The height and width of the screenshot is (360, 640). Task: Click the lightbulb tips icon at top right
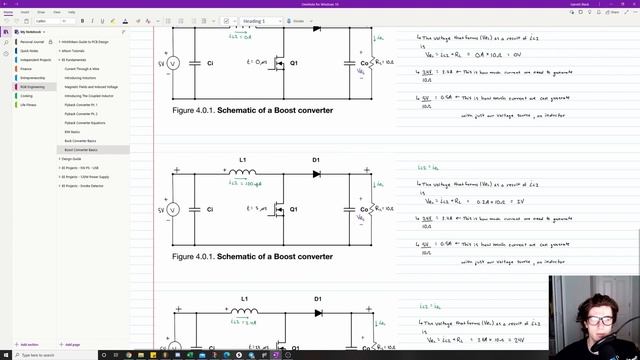[589, 12]
